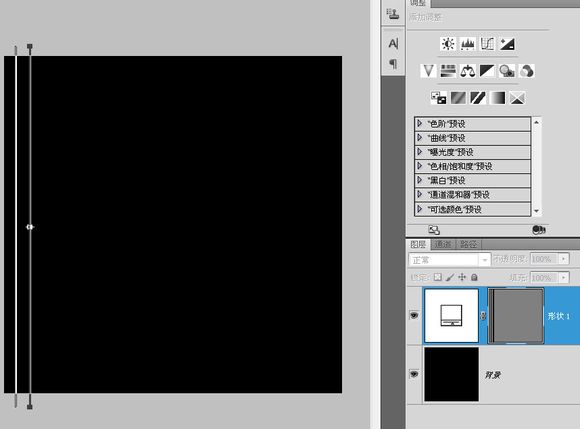Add a Brightness/Contrast adjustment
Screen dimensions: 580x429
coord(448,44)
